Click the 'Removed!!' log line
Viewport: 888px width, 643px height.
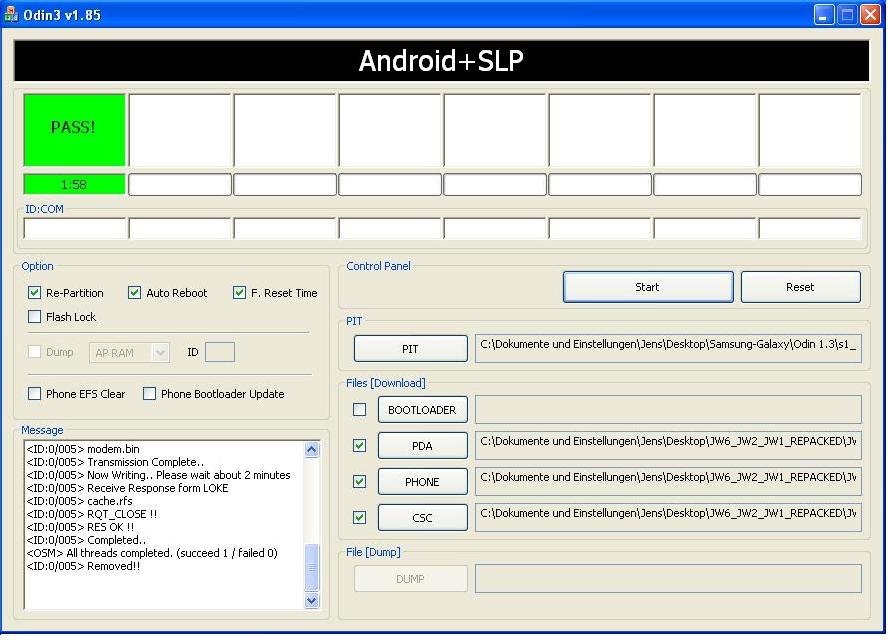83,566
